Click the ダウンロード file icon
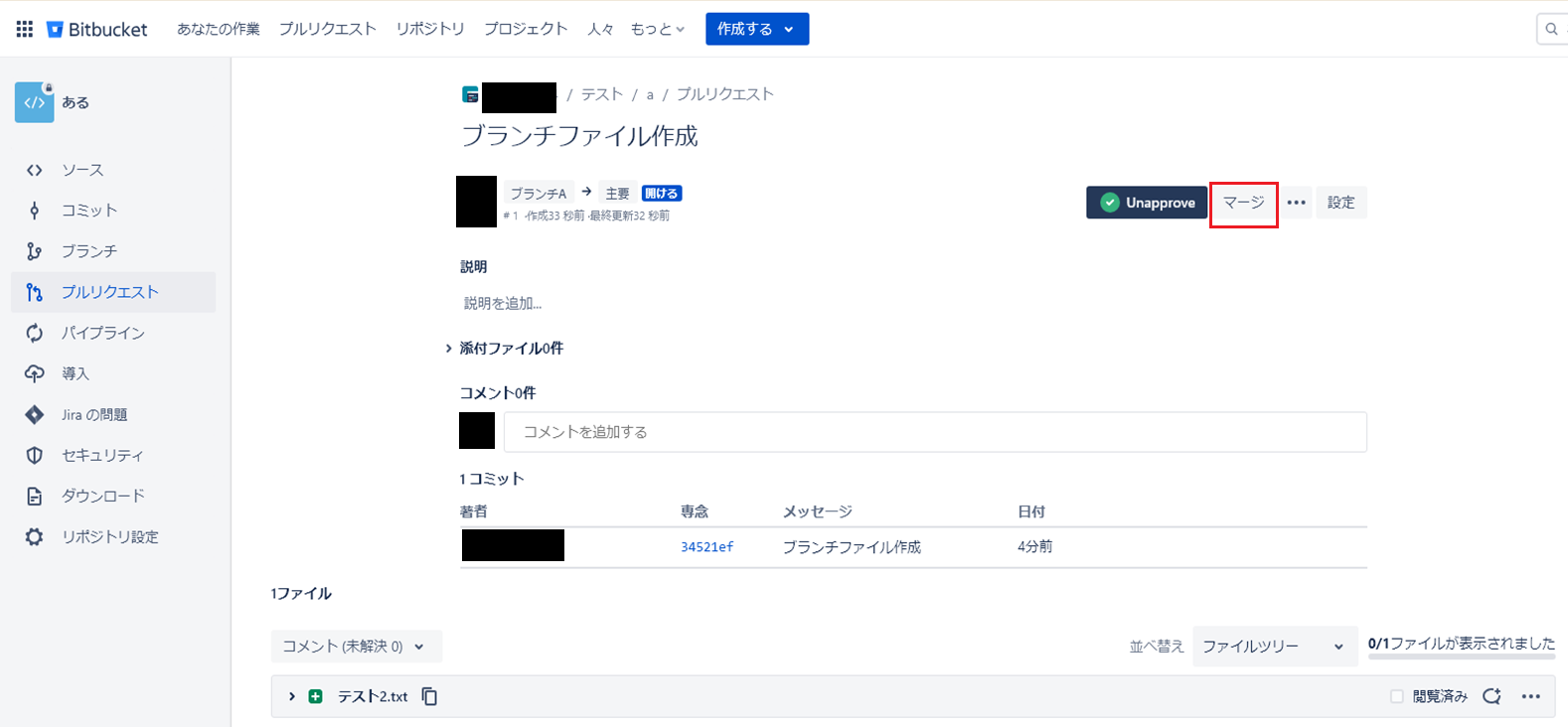Viewport: 1568px width, 727px height. coord(35,496)
